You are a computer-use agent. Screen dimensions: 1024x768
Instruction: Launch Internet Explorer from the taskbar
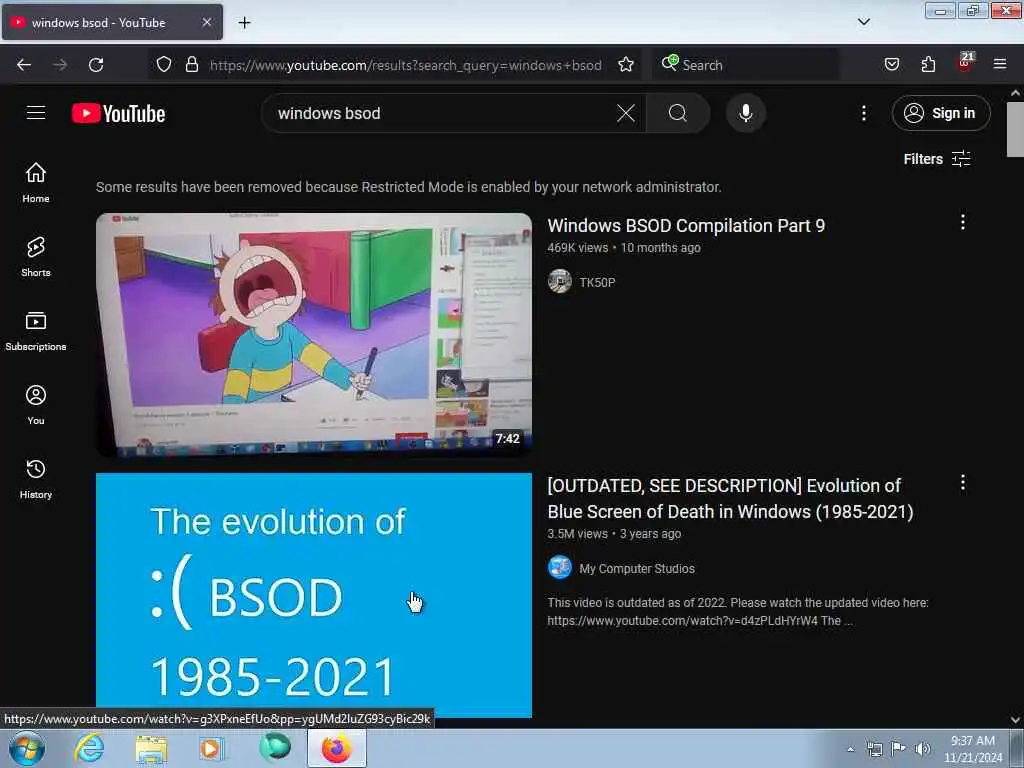coord(89,748)
